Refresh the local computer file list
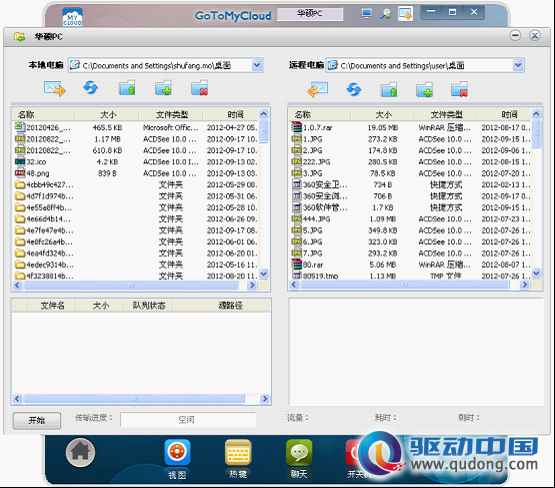 91,87
